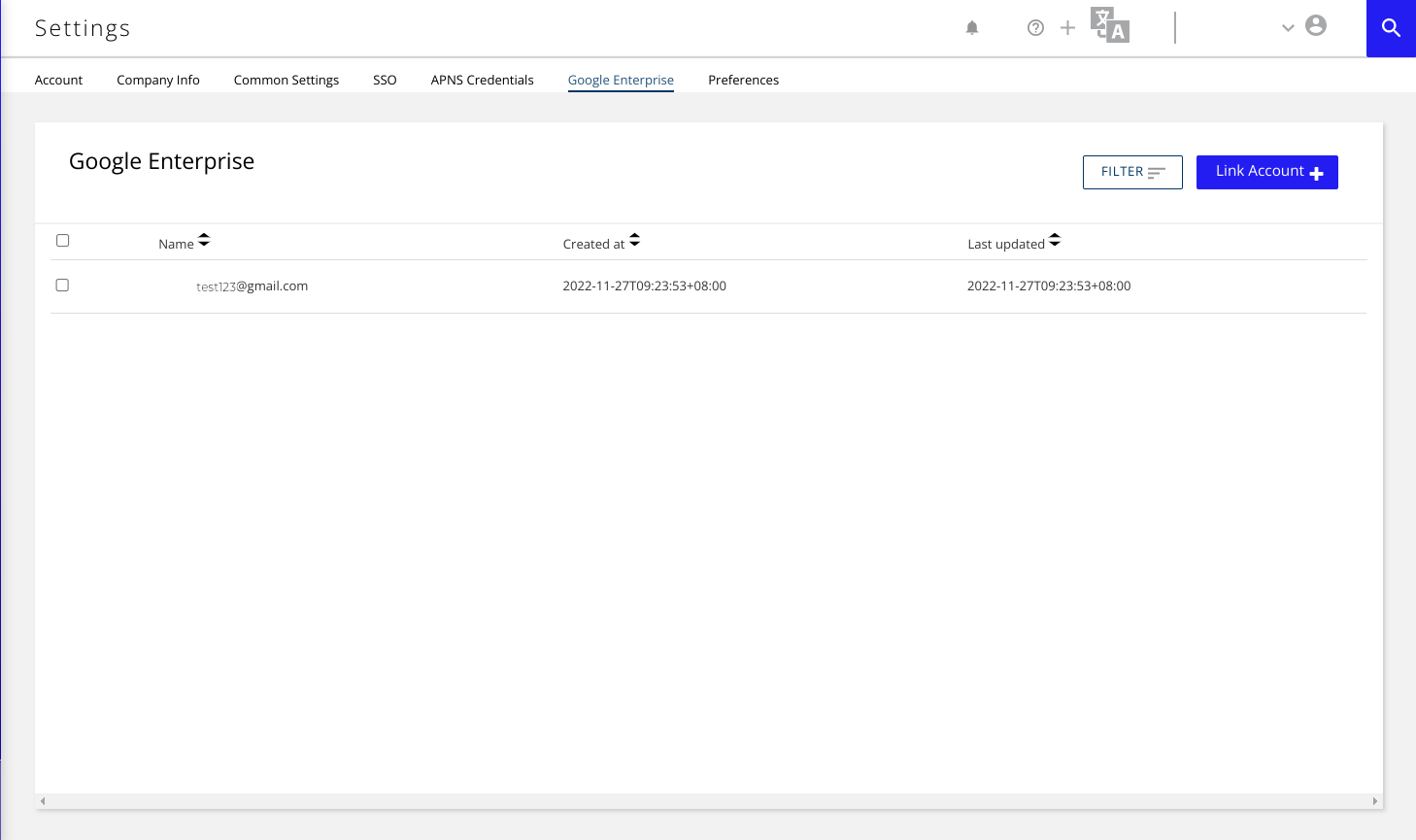Image resolution: width=1416 pixels, height=840 pixels.
Task: Click the Link Account button
Action: coord(1267,172)
